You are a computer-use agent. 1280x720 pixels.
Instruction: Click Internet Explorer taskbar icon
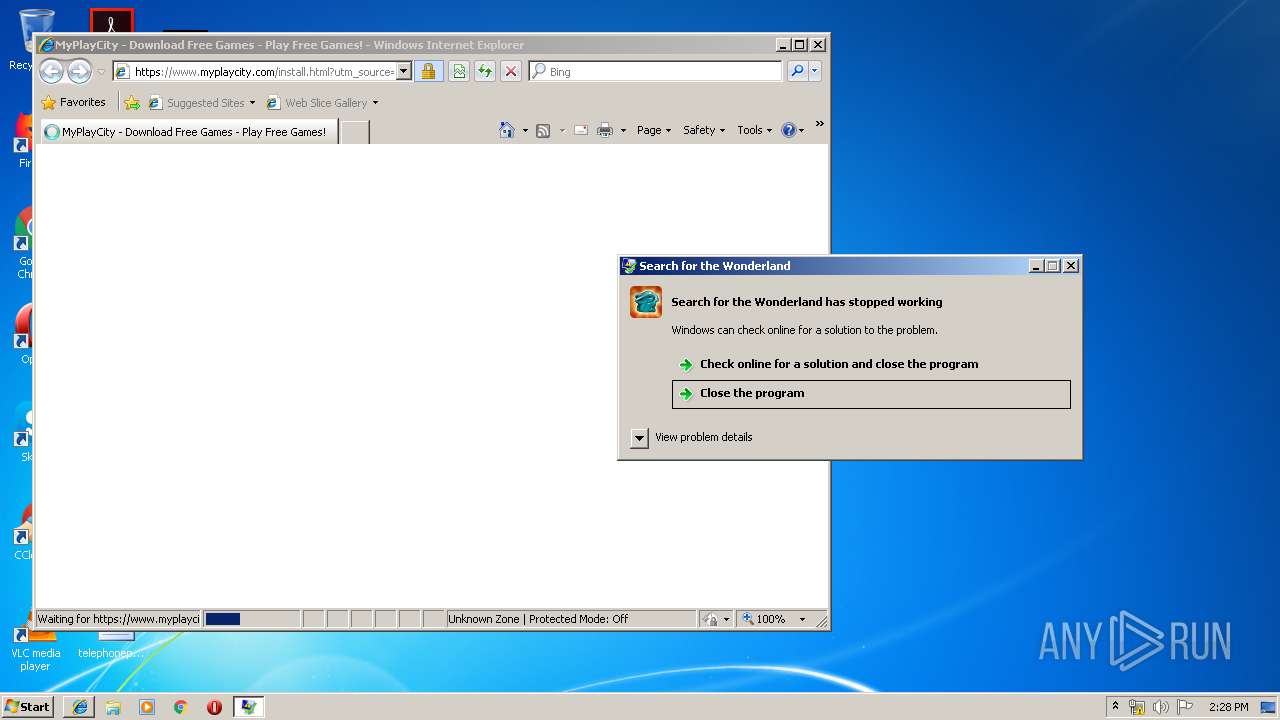(x=80, y=707)
